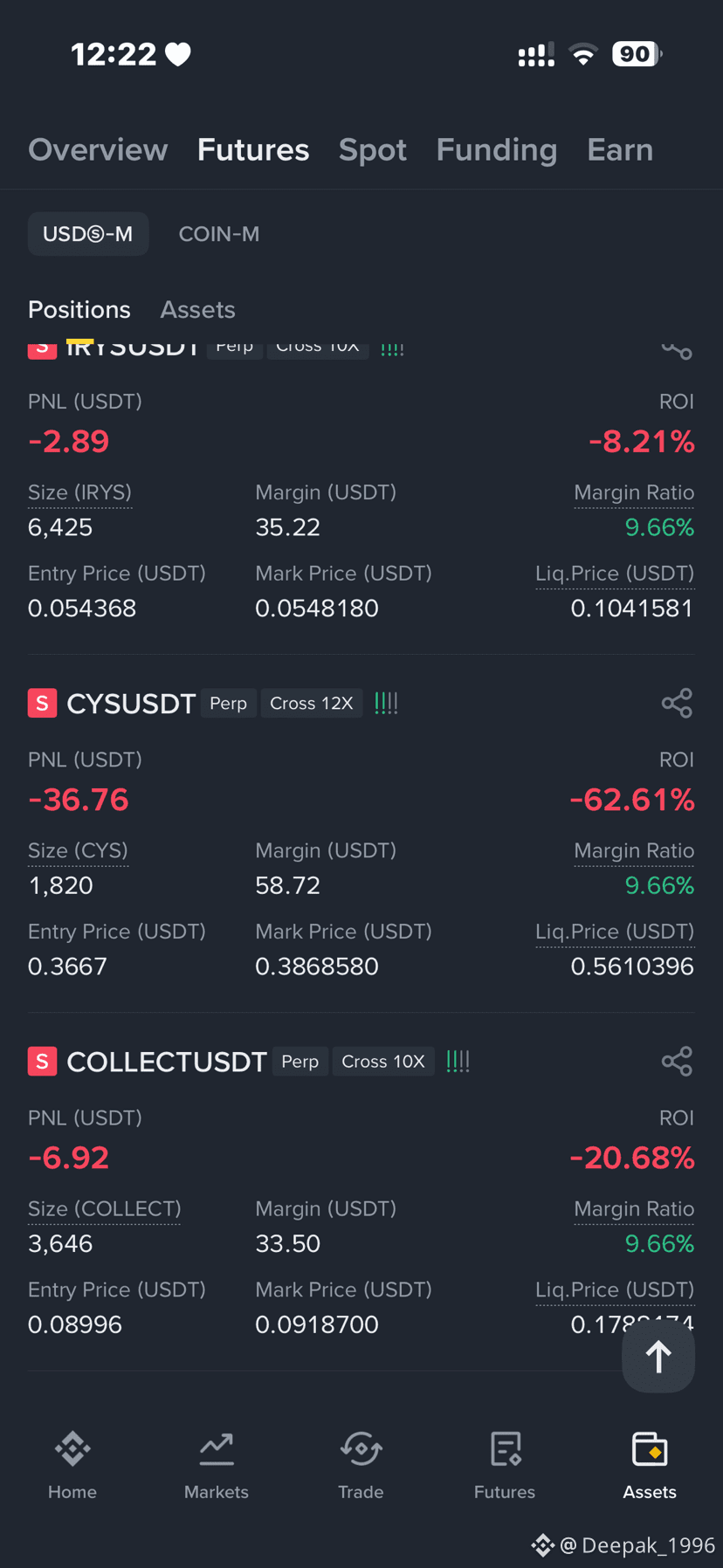Adjust COLLECTUSDT Cross 10X leverage
The width and height of the screenshot is (723, 1568).
383,1061
